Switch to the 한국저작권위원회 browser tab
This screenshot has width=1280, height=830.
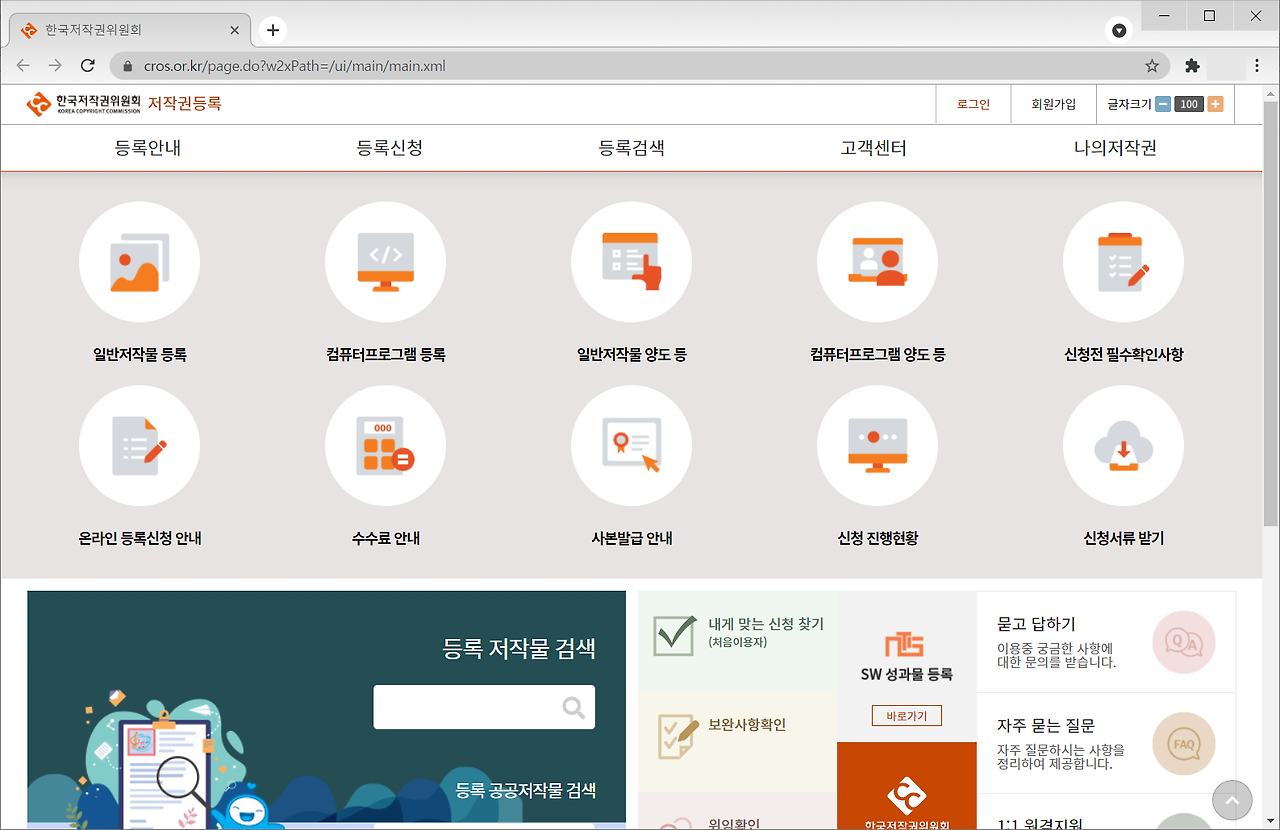(x=120, y=30)
